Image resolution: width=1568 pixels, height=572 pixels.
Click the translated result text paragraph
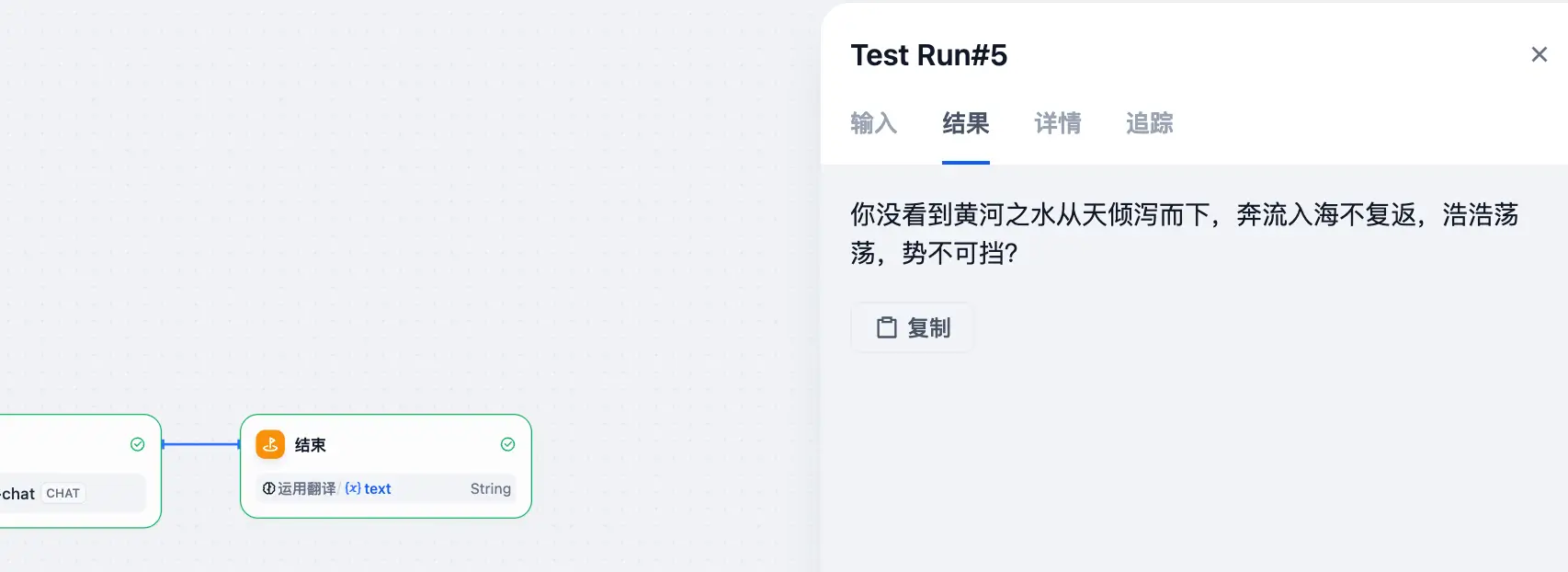click(1184, 234)
